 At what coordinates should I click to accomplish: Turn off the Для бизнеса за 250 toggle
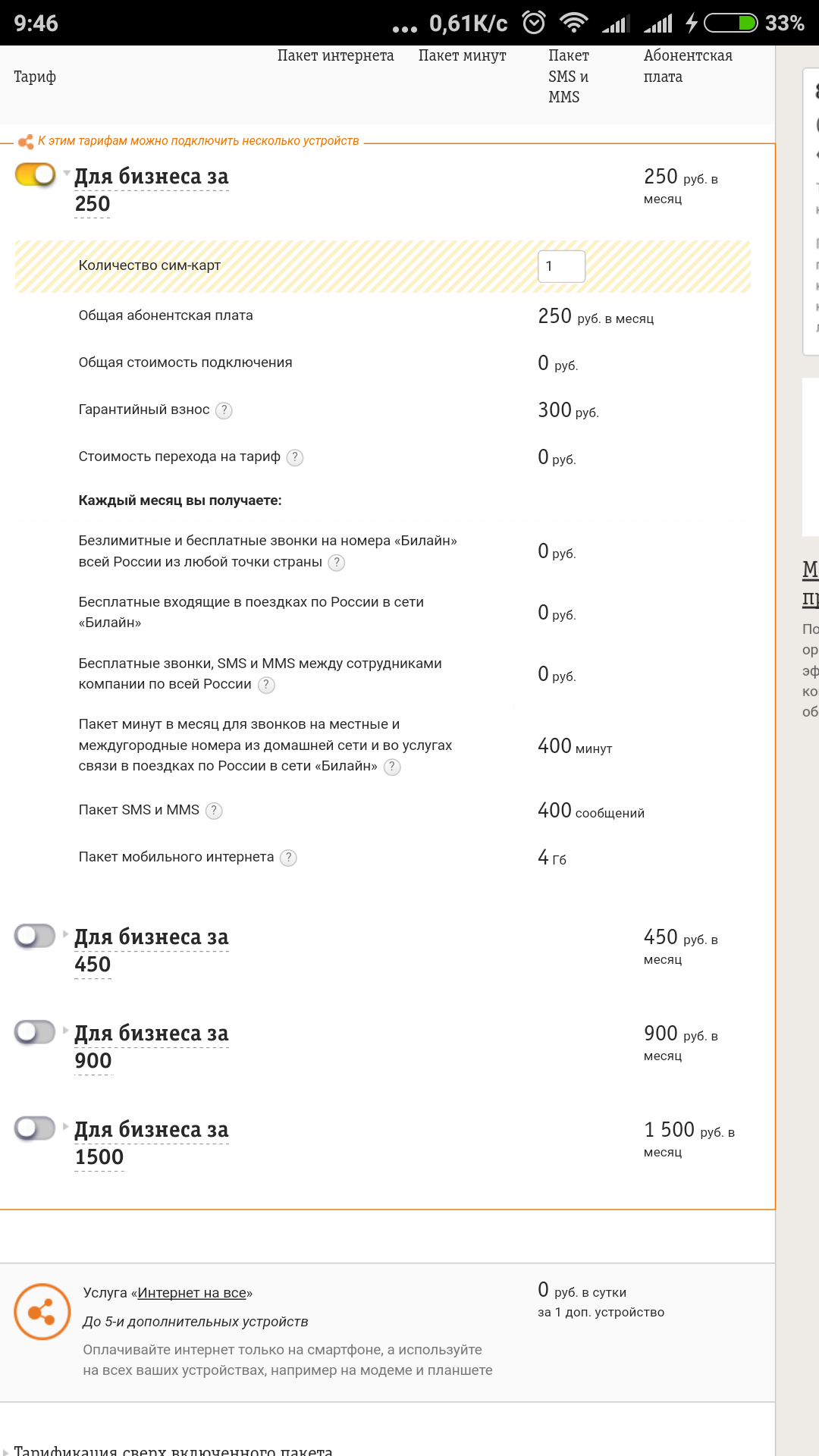click(36, 175)
